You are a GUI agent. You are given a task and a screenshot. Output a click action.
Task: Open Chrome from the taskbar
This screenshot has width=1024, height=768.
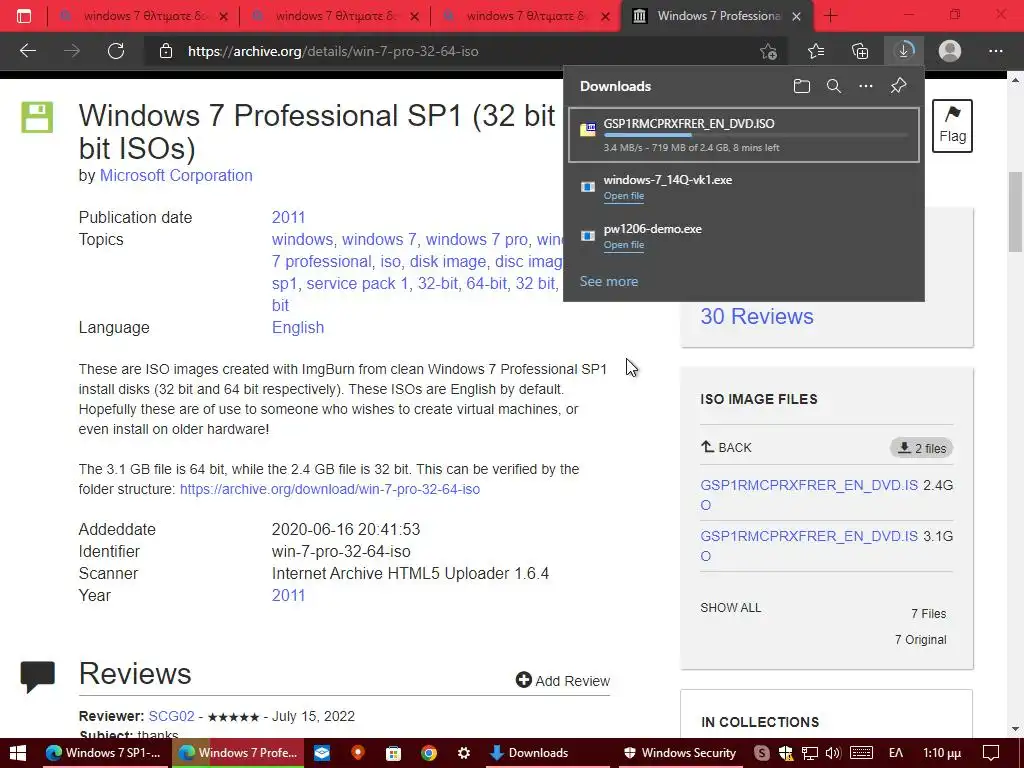(x=428, y=753)
